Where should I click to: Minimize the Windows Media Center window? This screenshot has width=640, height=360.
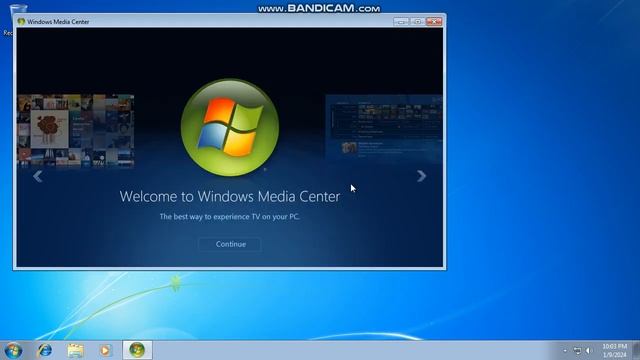(401, 21)
